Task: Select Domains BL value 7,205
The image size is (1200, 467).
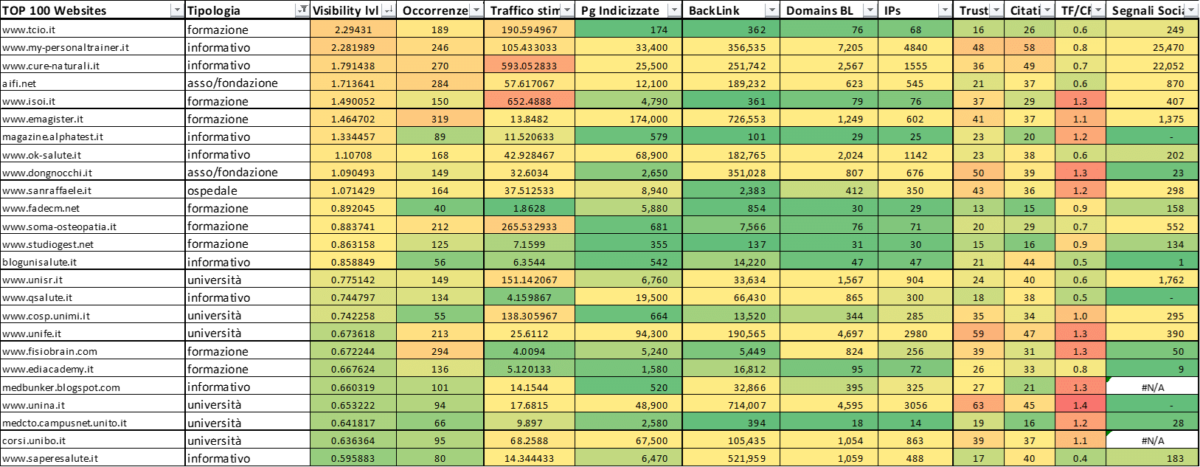Action: pyautogui.click(x=830, y=47)
